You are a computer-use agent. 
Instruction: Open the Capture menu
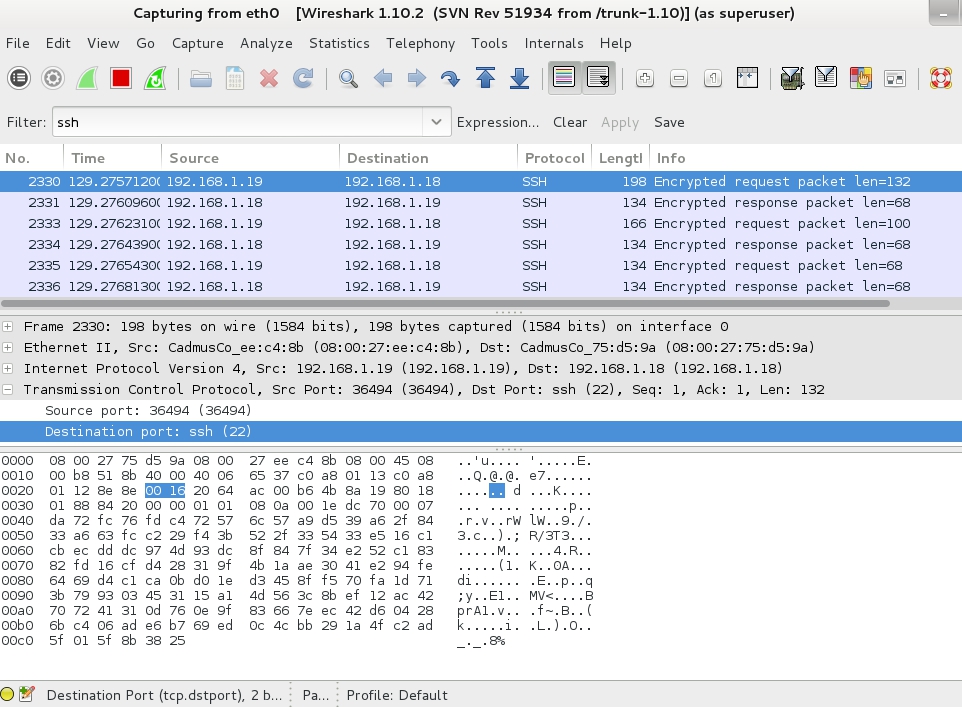[198, 43]
